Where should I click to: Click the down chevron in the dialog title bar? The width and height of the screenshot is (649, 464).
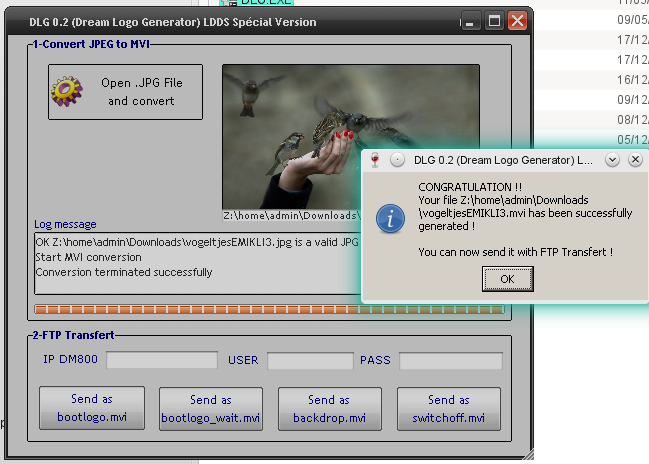tap(612, 160)
